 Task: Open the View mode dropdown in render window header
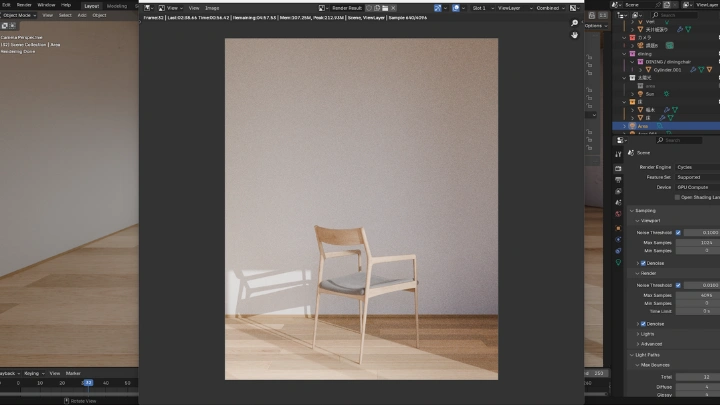pos(170,8)
